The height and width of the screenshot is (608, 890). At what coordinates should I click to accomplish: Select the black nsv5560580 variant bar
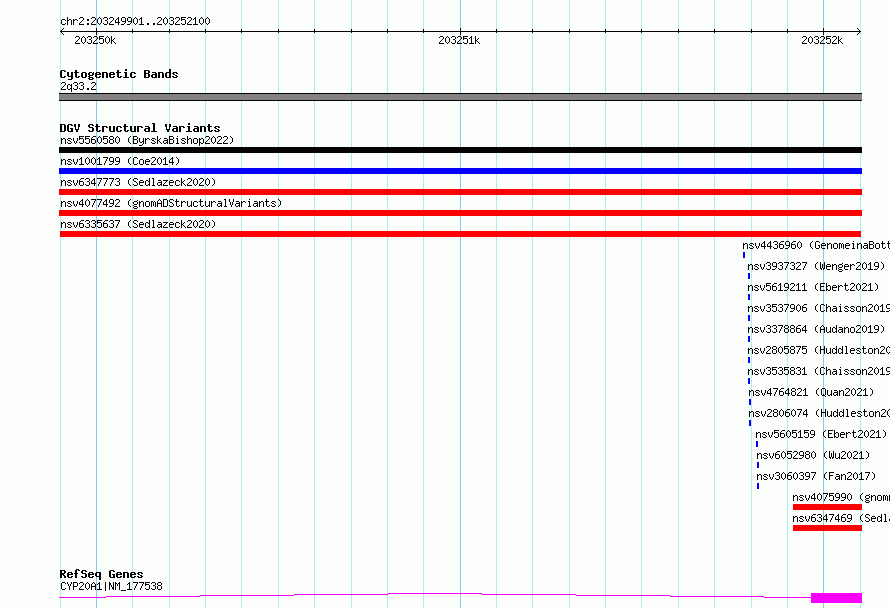[460, 150]
